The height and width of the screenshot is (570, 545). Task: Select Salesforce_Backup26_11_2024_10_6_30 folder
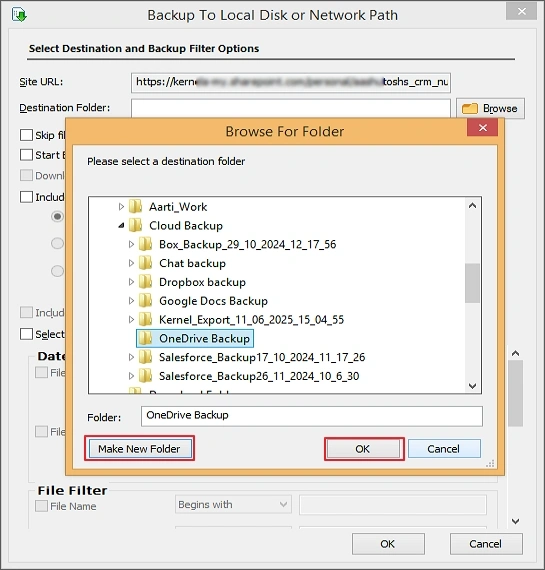pyautogui.click(x=259, y=376)
